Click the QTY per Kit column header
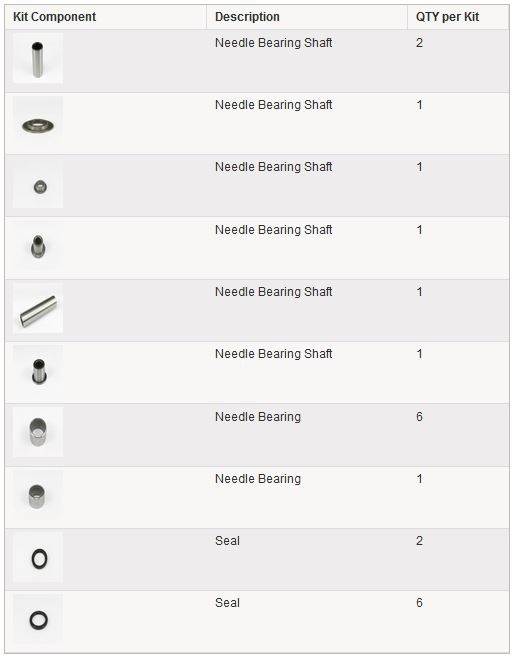 coord(448,17)
